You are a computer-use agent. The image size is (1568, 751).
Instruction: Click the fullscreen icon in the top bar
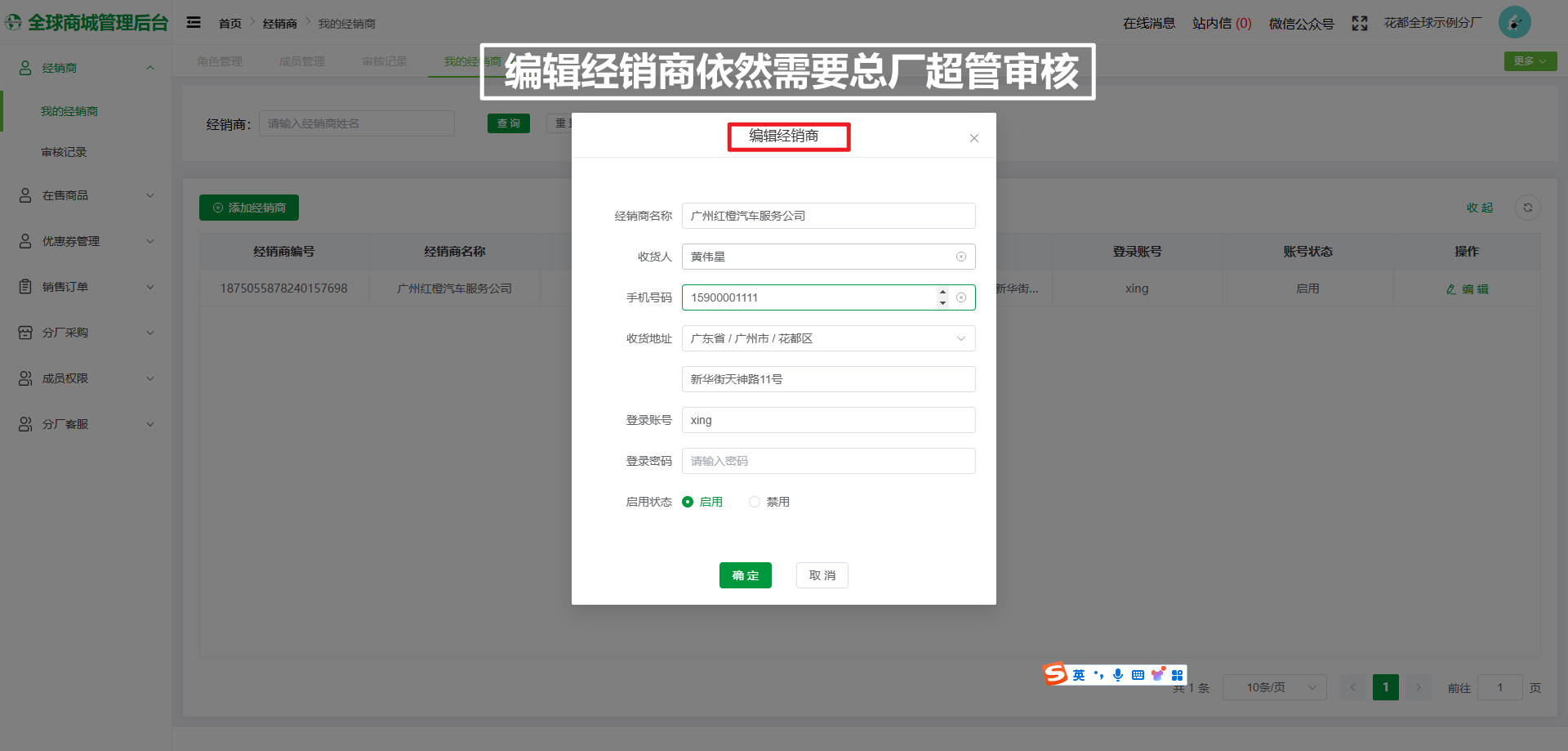pos(1359,24)
